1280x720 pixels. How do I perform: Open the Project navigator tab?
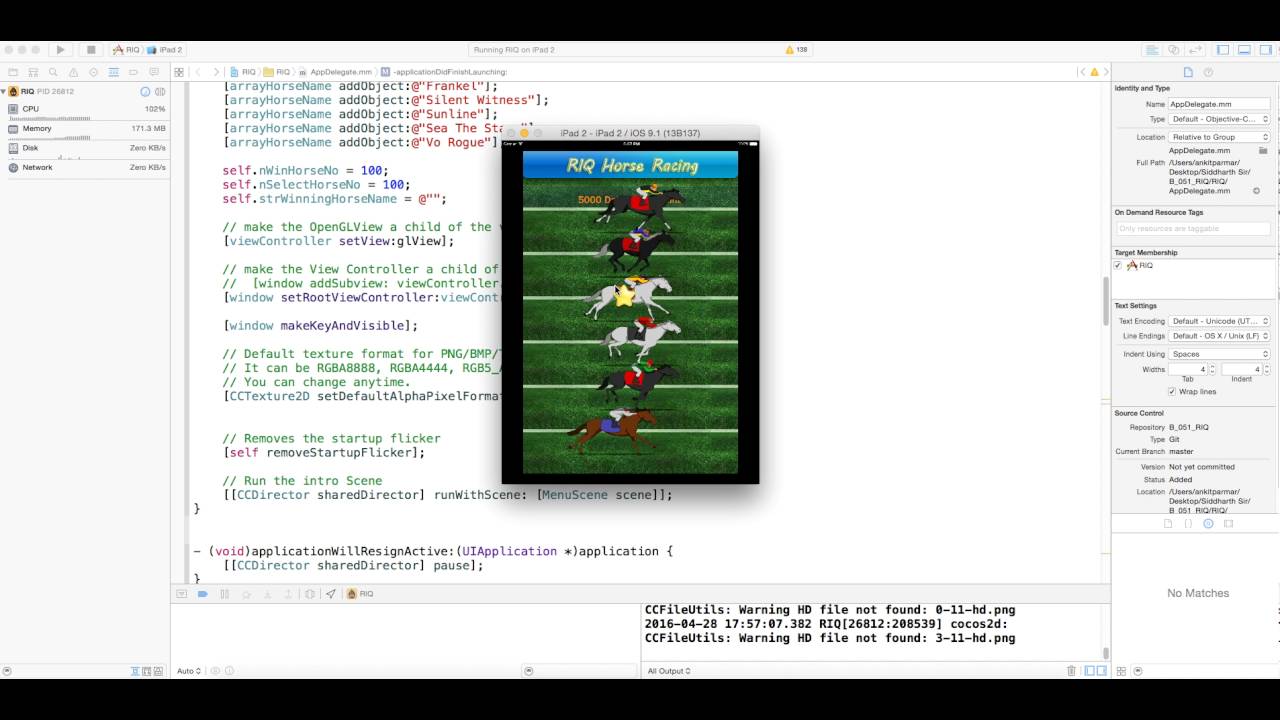point(11,72)
